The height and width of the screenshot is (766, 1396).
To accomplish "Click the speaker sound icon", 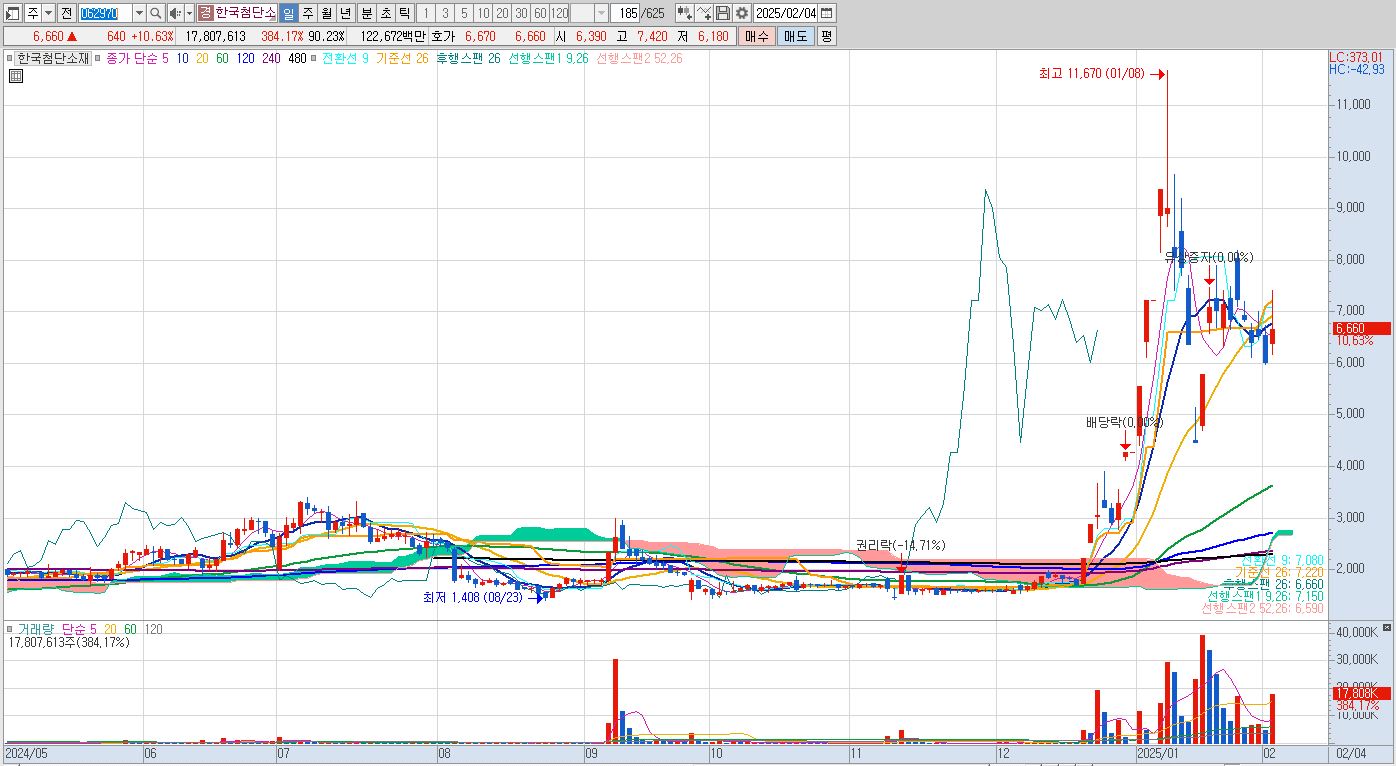I will (x=174, y=13).
